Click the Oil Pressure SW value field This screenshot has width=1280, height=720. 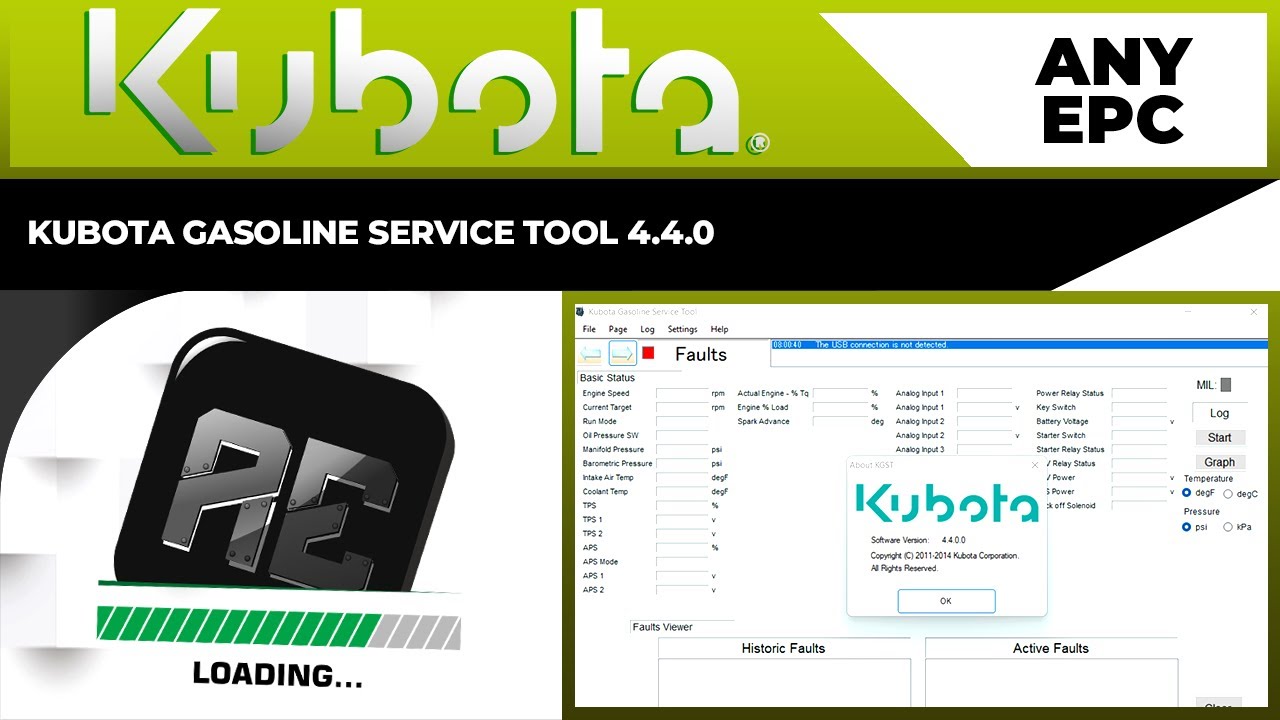(x=682, y=436)
